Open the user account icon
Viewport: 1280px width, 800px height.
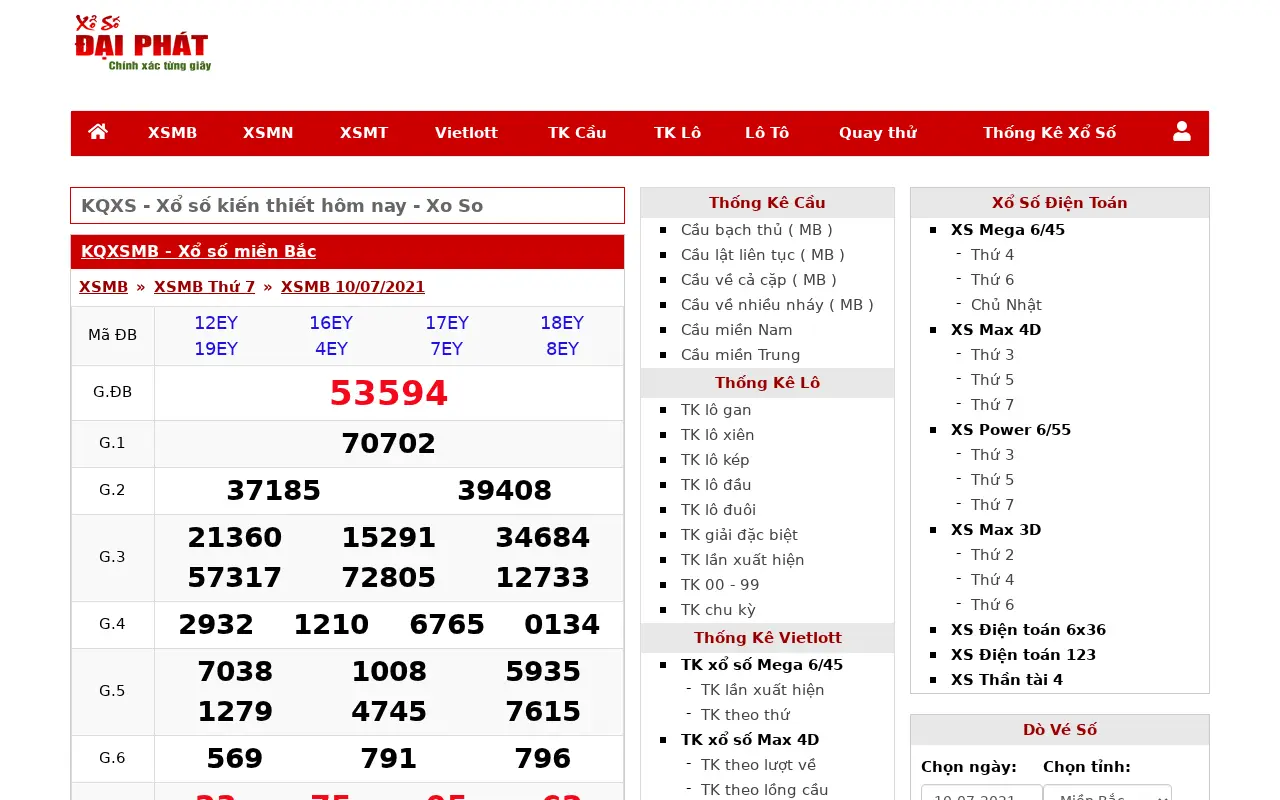pos(1182,132)
